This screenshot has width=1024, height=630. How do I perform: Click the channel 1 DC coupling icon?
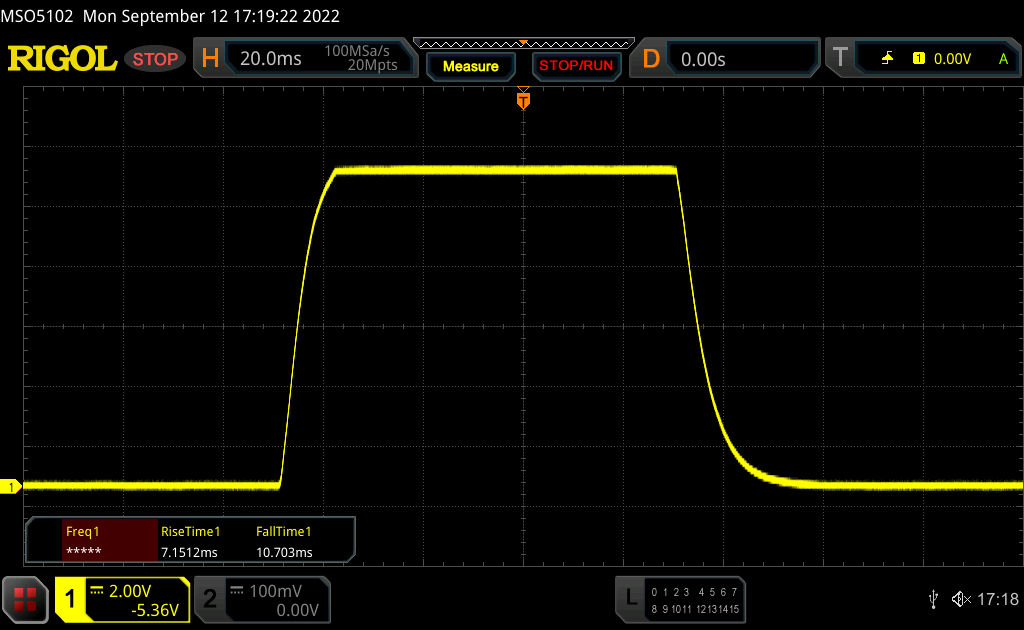pos(97,590)
